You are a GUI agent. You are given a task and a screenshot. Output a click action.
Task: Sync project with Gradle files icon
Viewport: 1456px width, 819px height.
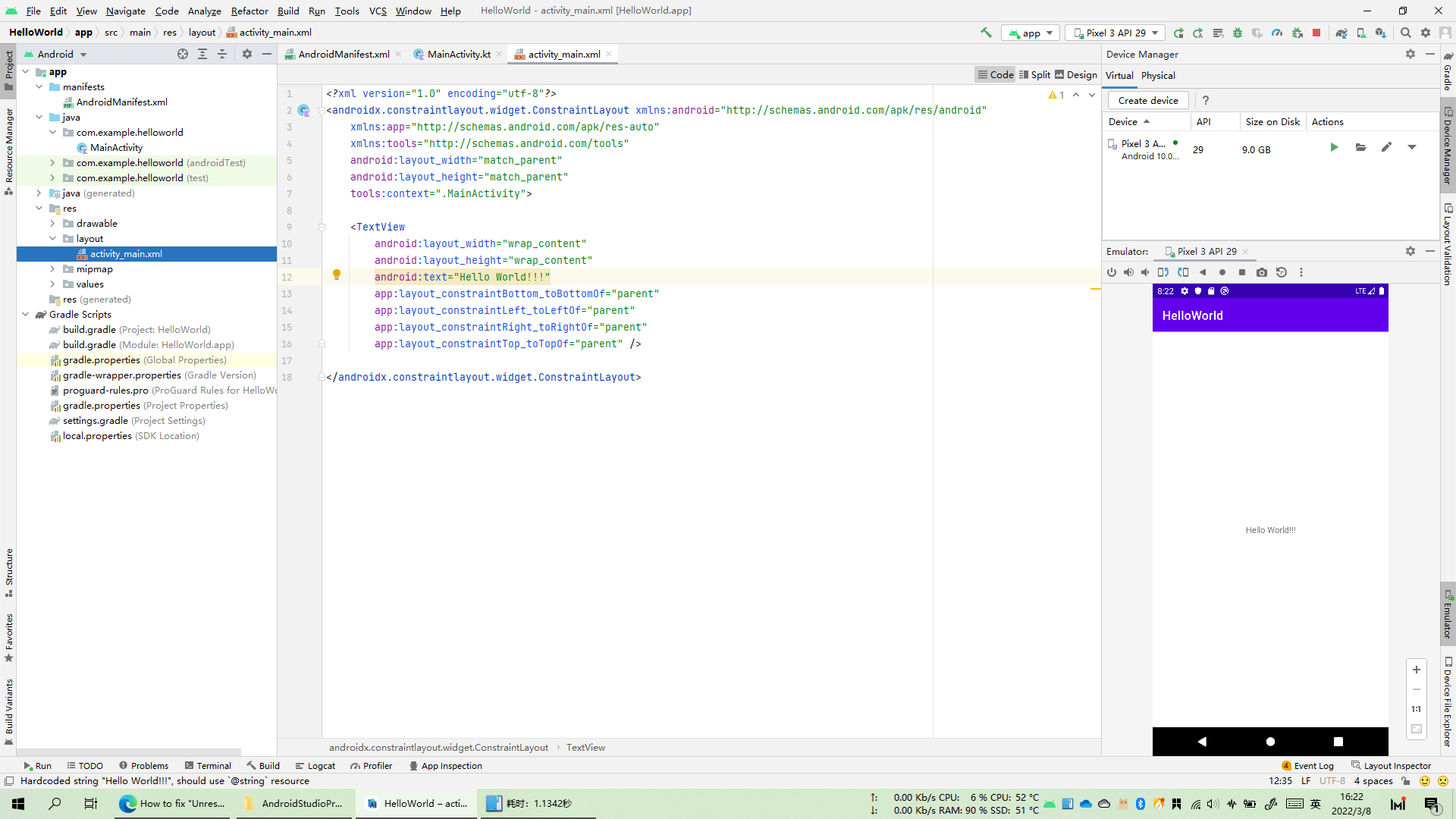coord(1341,33)
